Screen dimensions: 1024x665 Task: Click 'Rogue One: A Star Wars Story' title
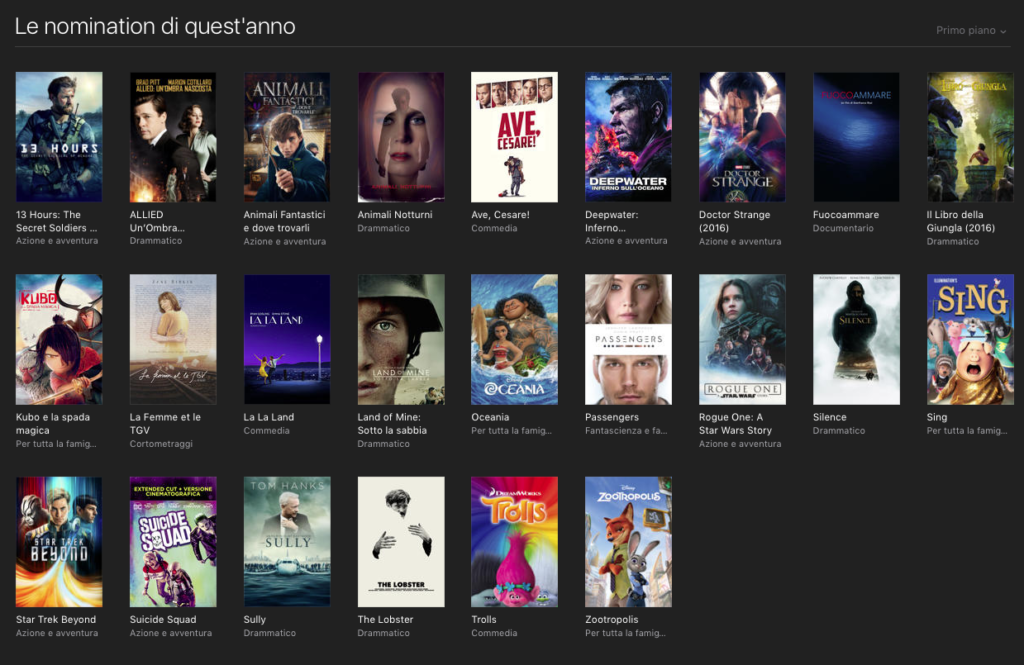tap(735, 423)
